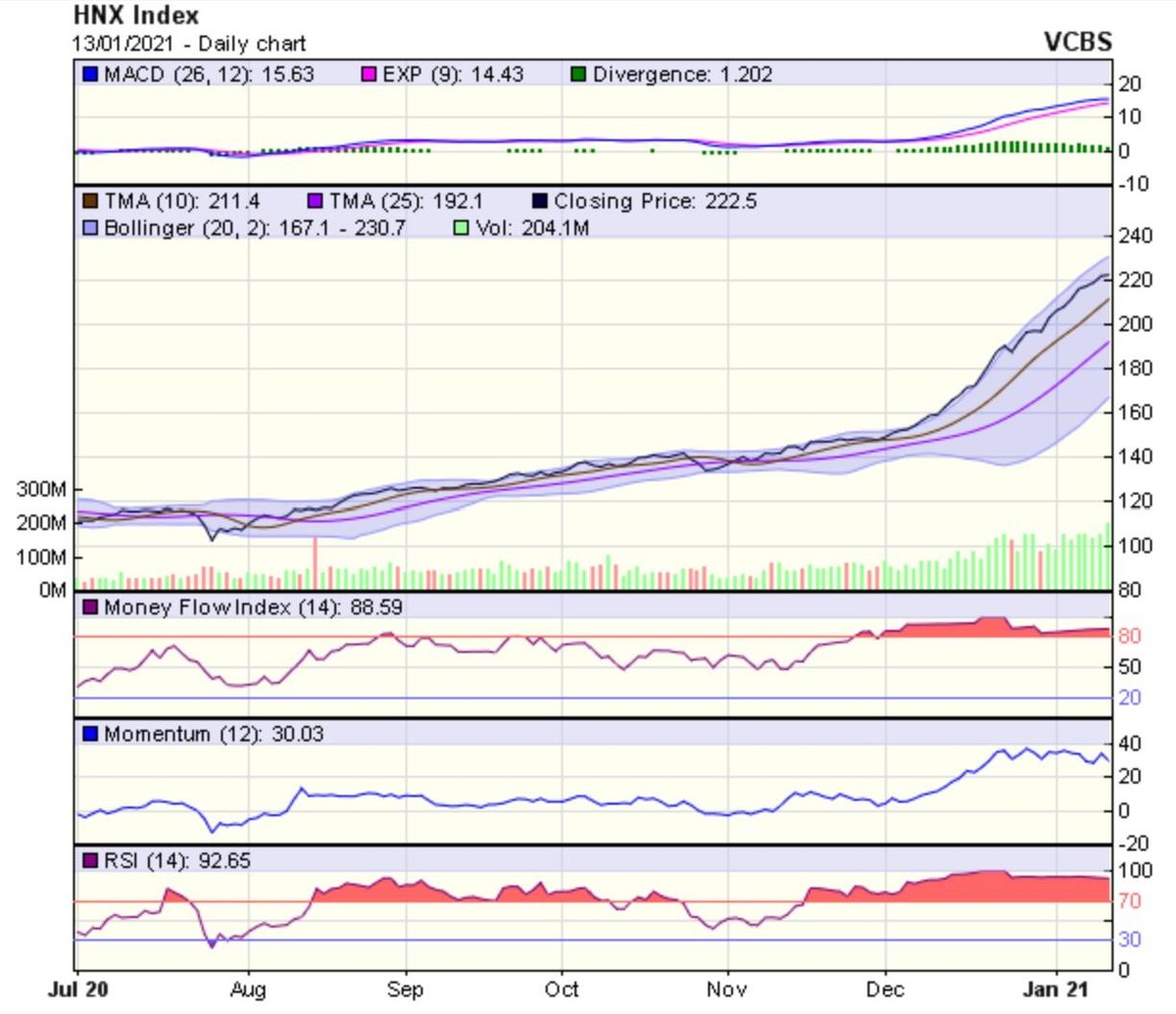Click the 13/01/2021 Daily chart subtitle

[189, 44]
